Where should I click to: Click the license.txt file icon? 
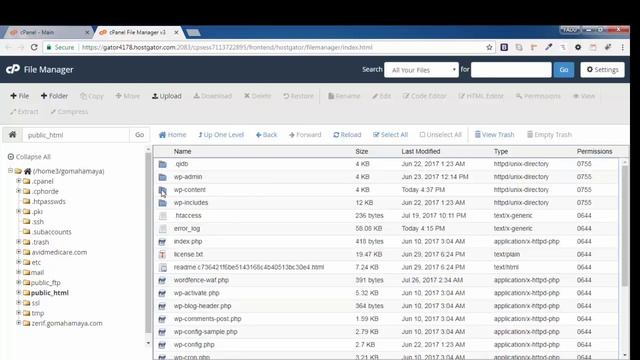point(162,254)
